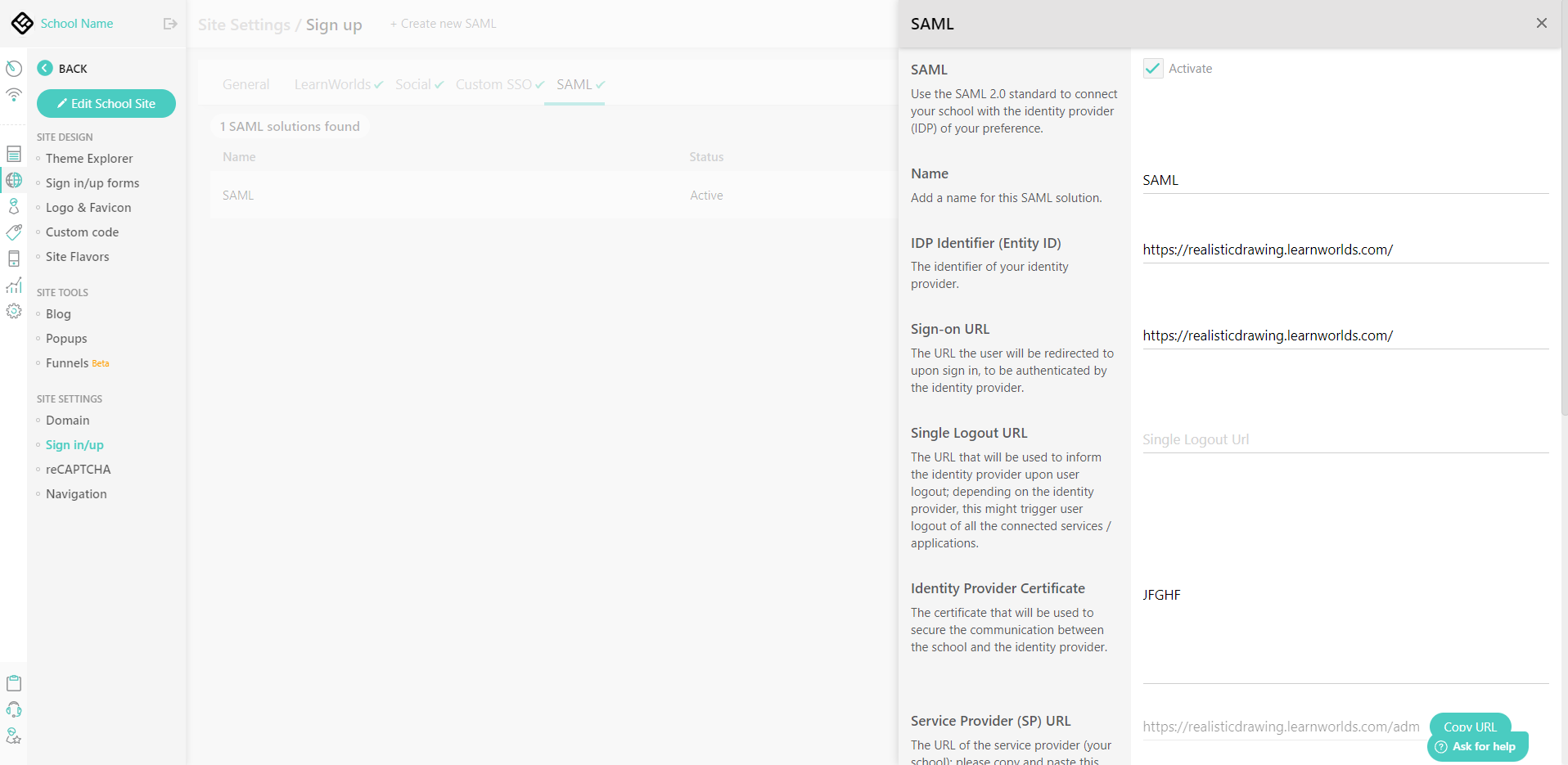
Task: Select the highlighted globe site icon
Action: (x=14, y=180)
